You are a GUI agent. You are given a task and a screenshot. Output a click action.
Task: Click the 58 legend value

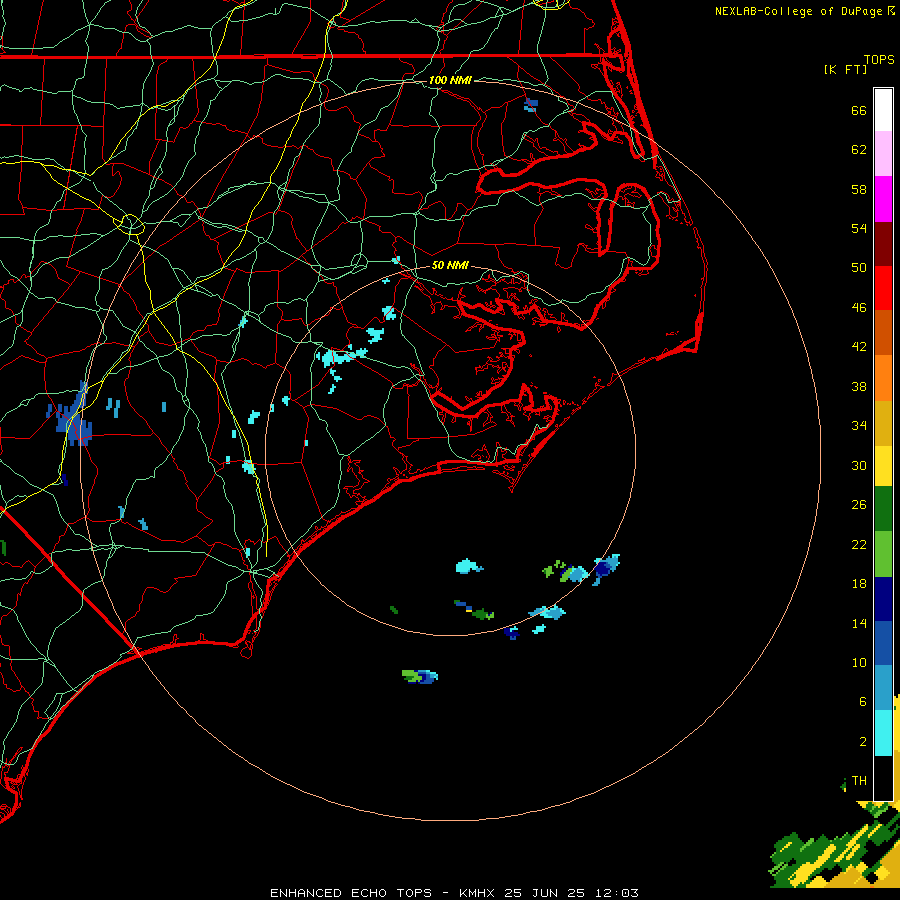click(x=859, y=189)
